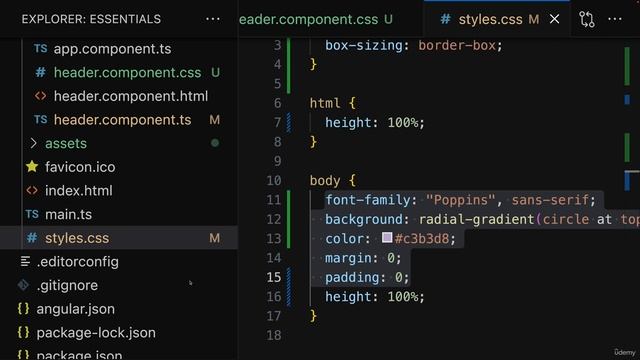Open index.html in the explorer
This screenshot has width=640, height=360.
point(79,191)
